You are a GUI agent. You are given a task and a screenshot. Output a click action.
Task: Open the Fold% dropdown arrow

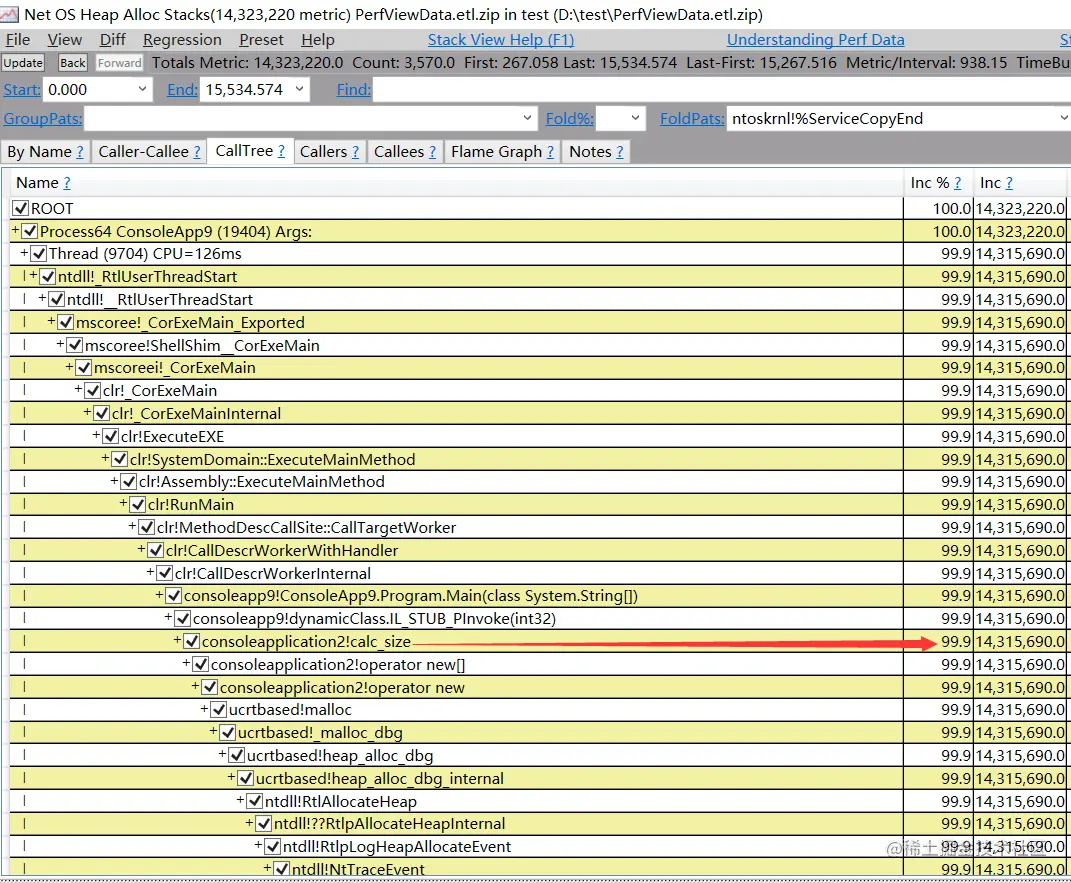click(x=635, y=118)
